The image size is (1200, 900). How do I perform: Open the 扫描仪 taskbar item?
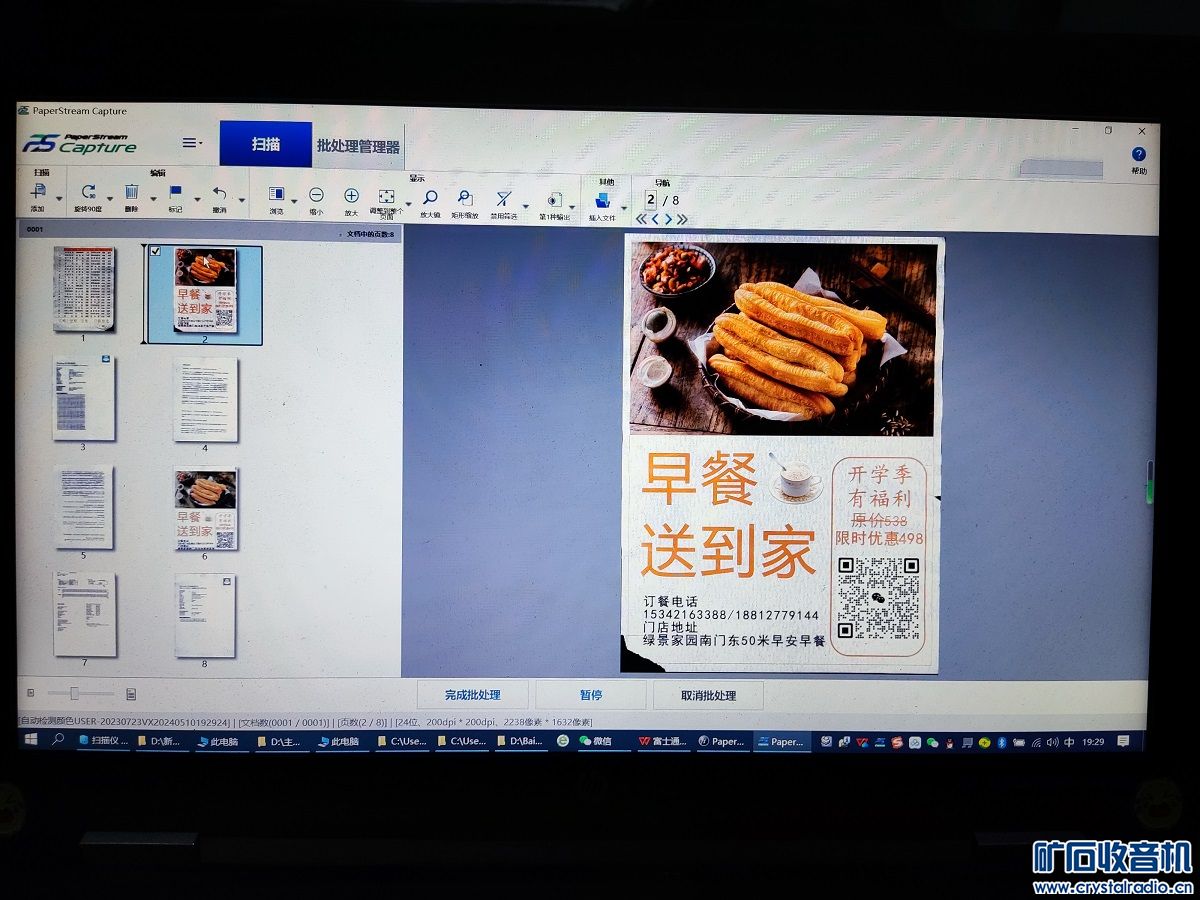103,741
